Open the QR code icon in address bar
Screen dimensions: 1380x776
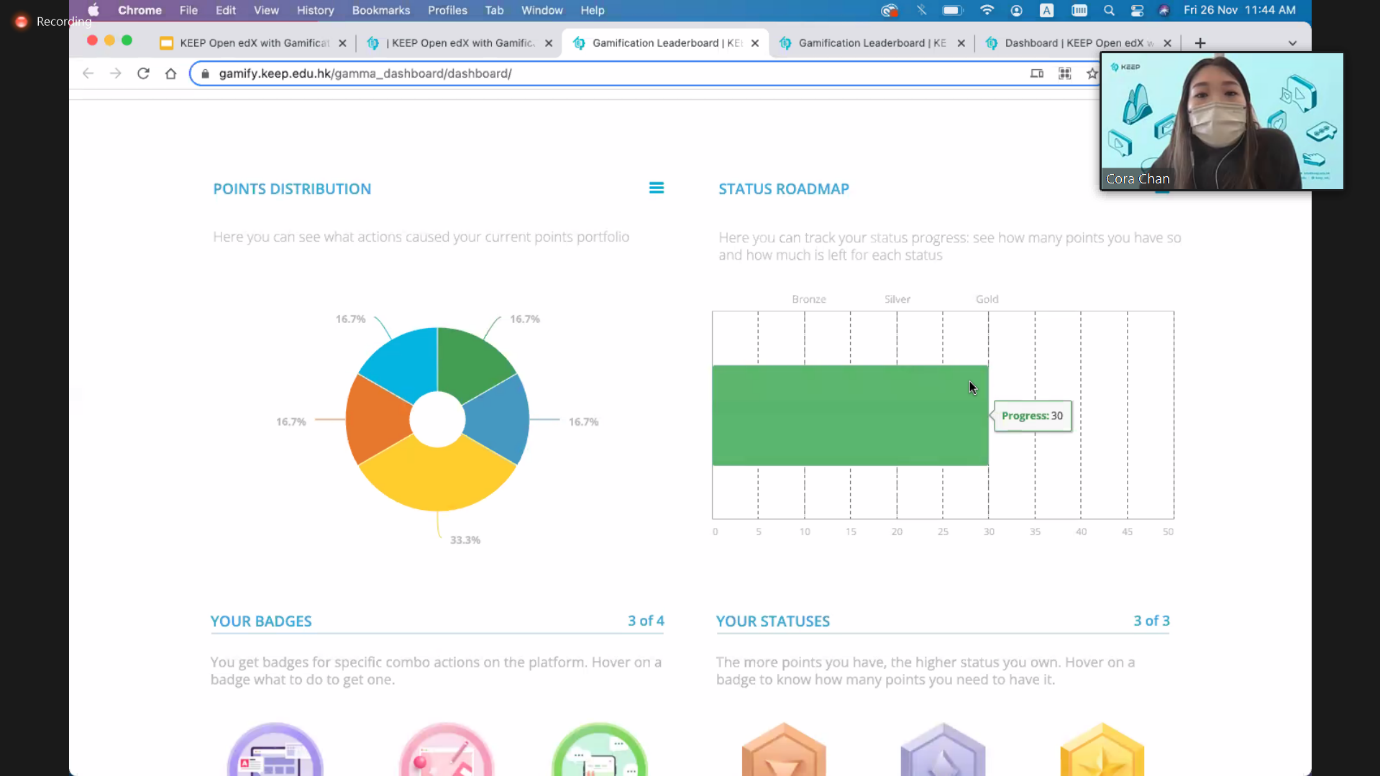click(x=1065, y=73)
